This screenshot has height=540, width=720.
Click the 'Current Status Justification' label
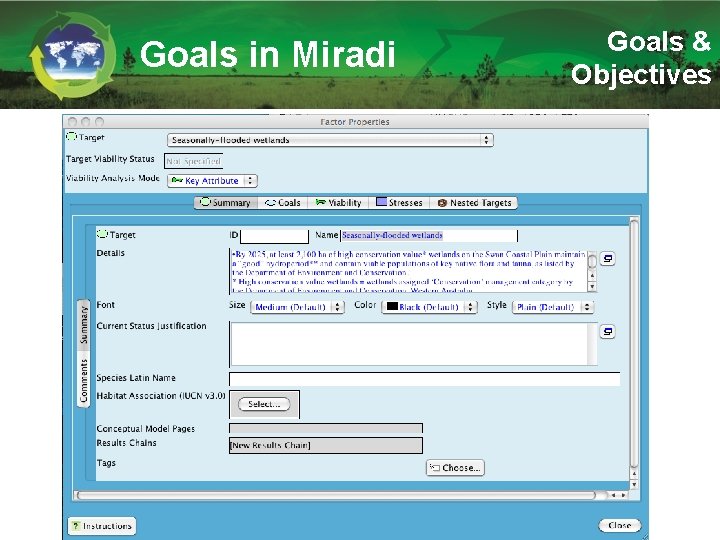coord(151,326)
